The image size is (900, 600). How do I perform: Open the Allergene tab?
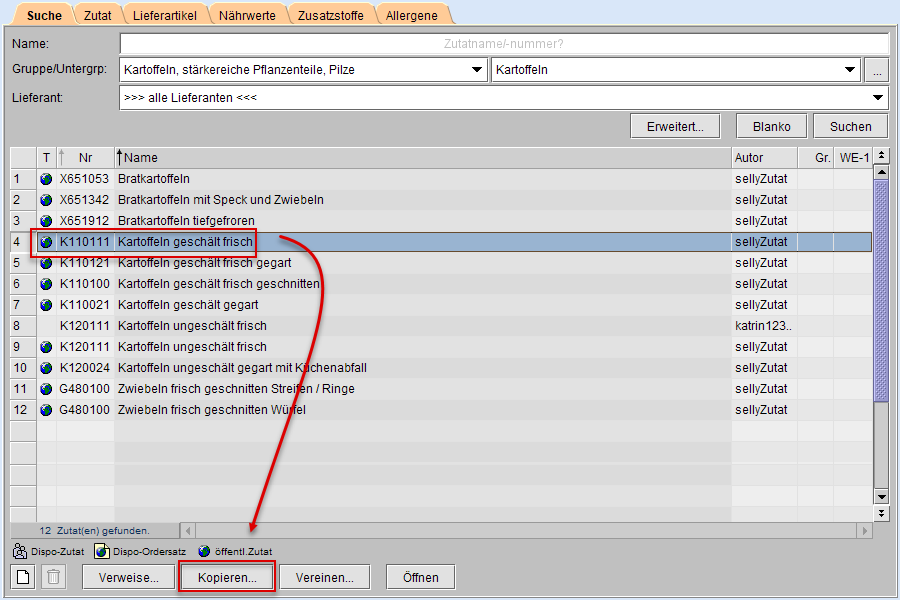(x=412, y=16)
